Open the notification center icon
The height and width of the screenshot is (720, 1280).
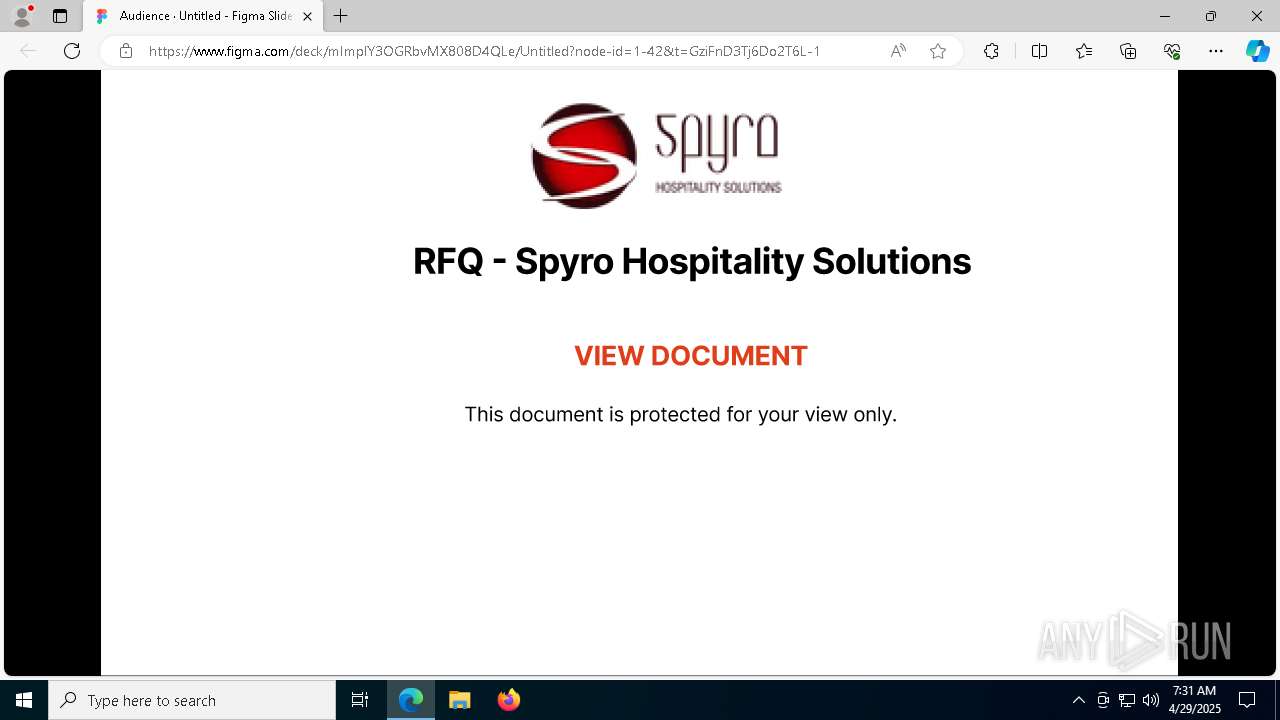[x=1247, y=700]
